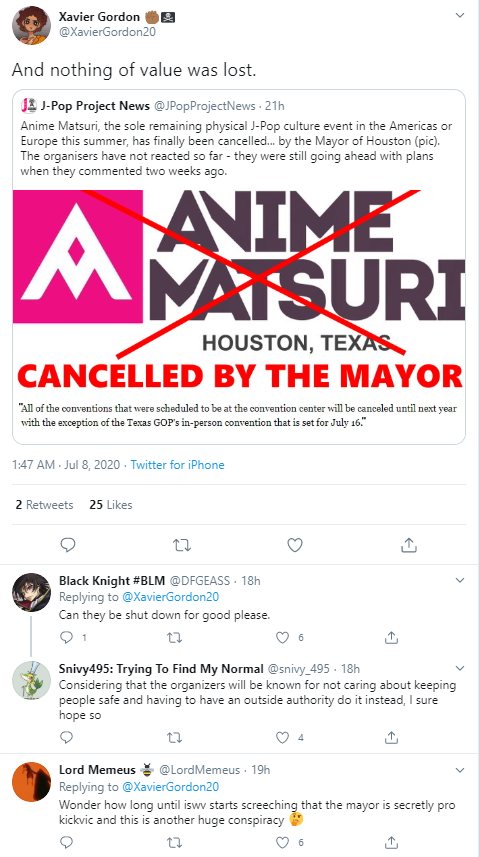View the 2 Retweets list
479x857 pixels.
tap(44, 504)
